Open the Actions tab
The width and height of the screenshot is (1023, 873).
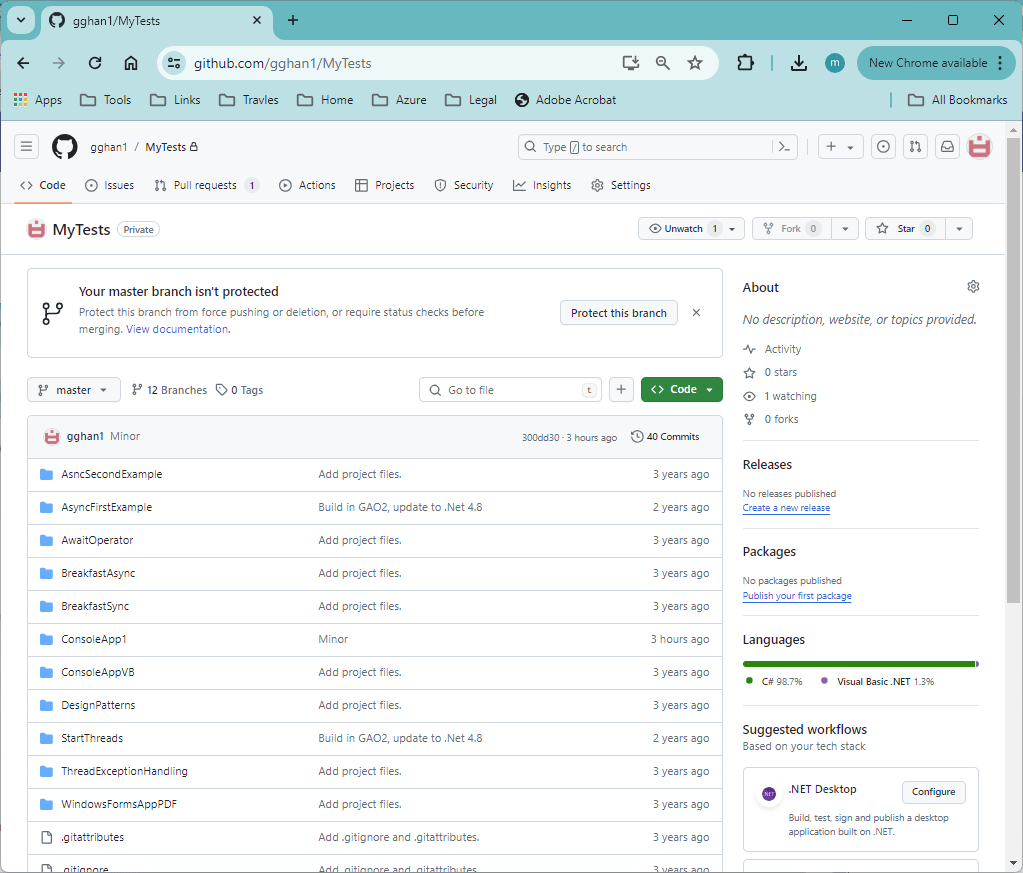tap(307, 185)
